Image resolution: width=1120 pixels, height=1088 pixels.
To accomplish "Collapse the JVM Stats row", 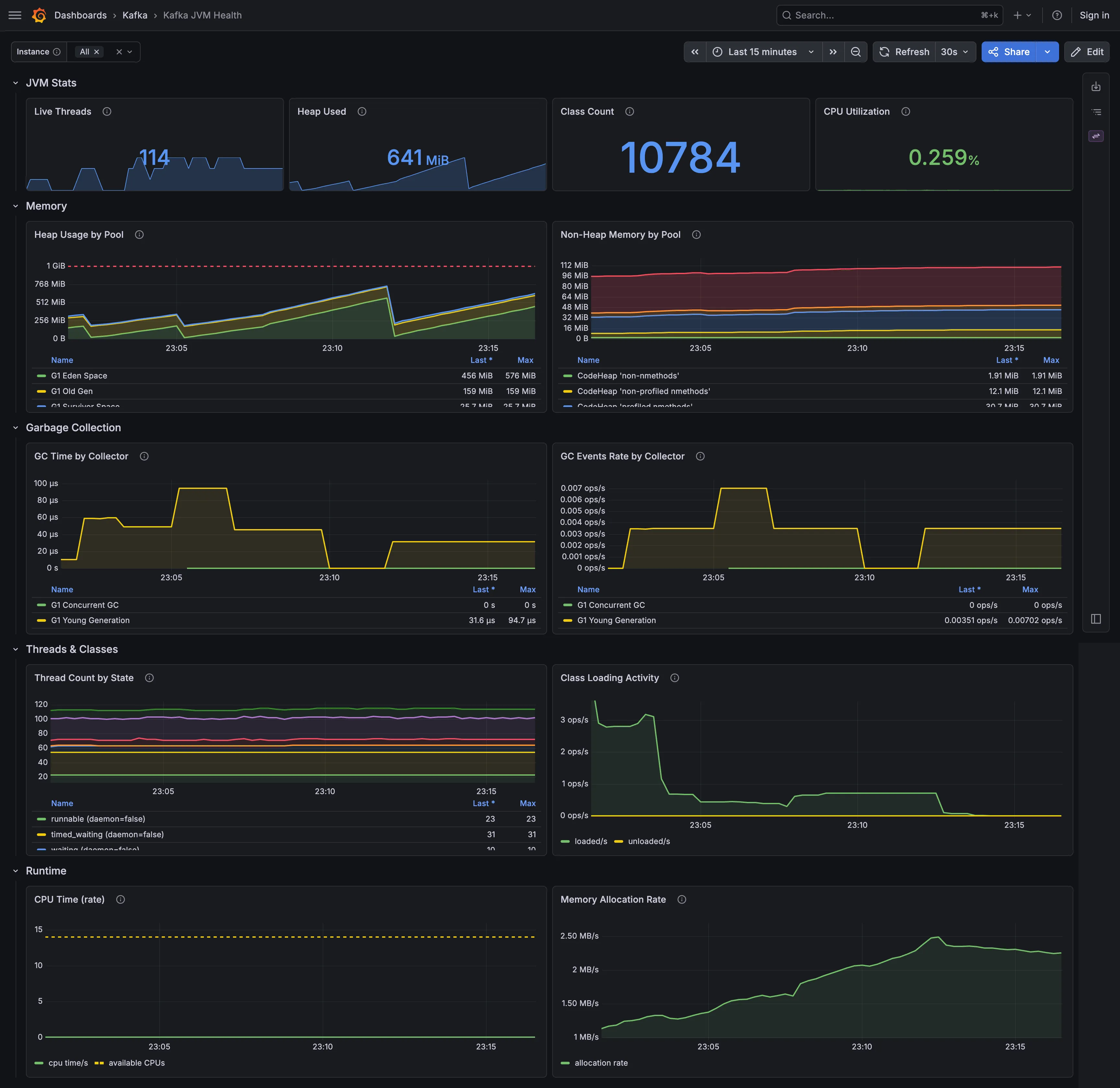I will click(16, 83).
